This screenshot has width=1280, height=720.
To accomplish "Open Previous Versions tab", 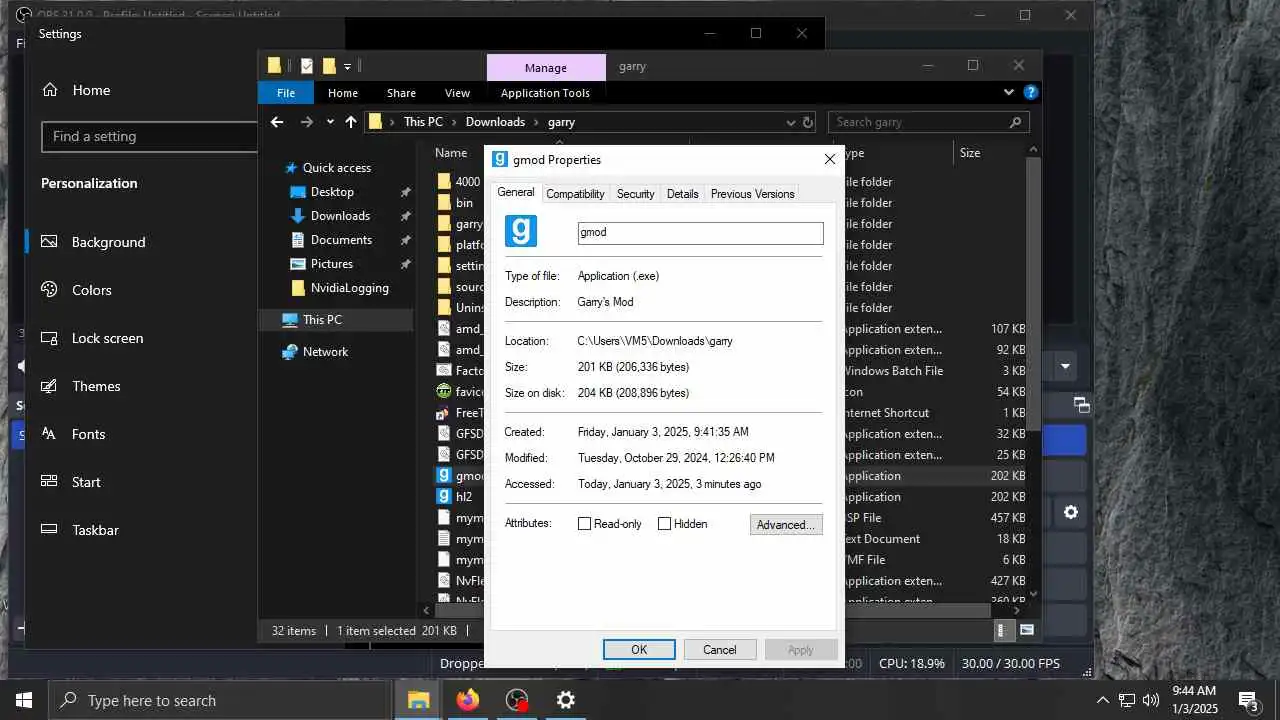I will (x=752, y=194).
